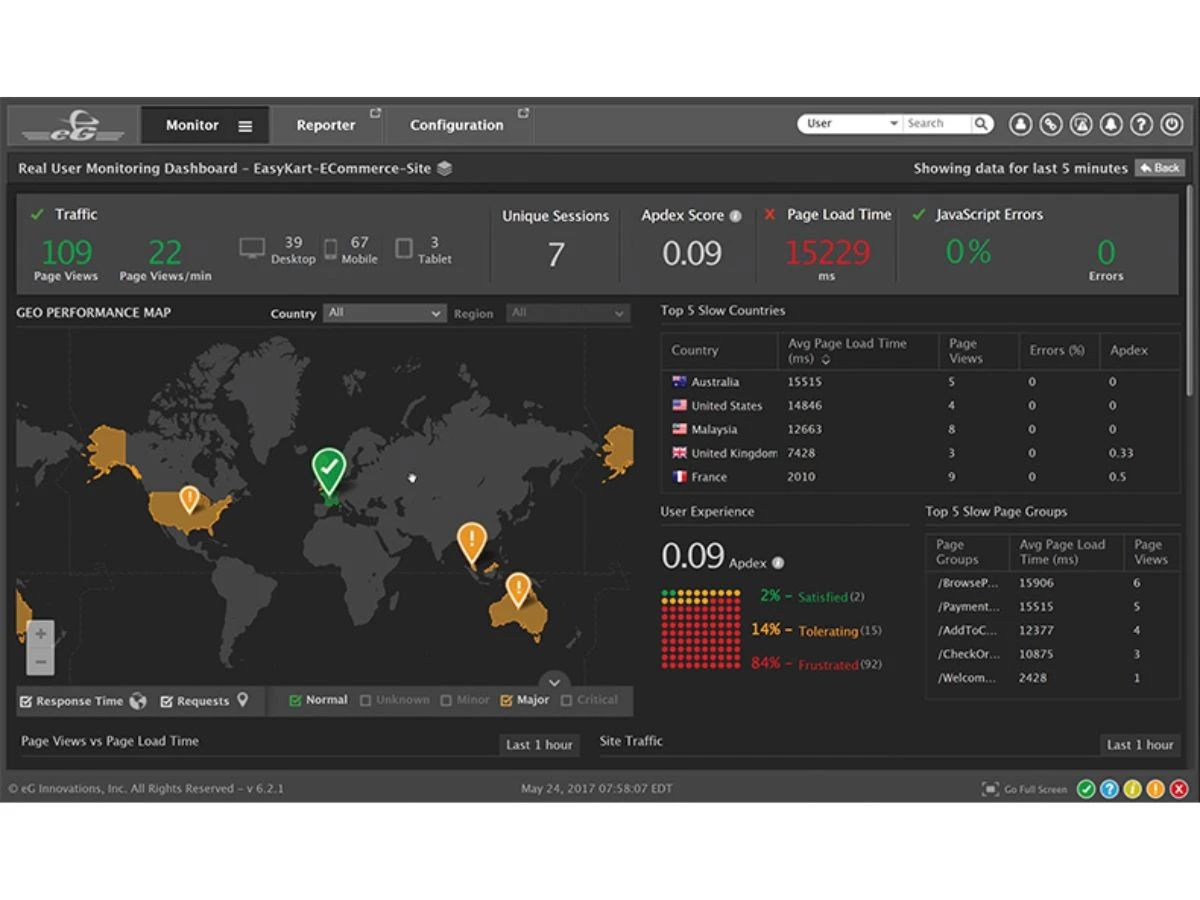
Task: Enable the Minor status checkbox
Action: coord(446,701)
